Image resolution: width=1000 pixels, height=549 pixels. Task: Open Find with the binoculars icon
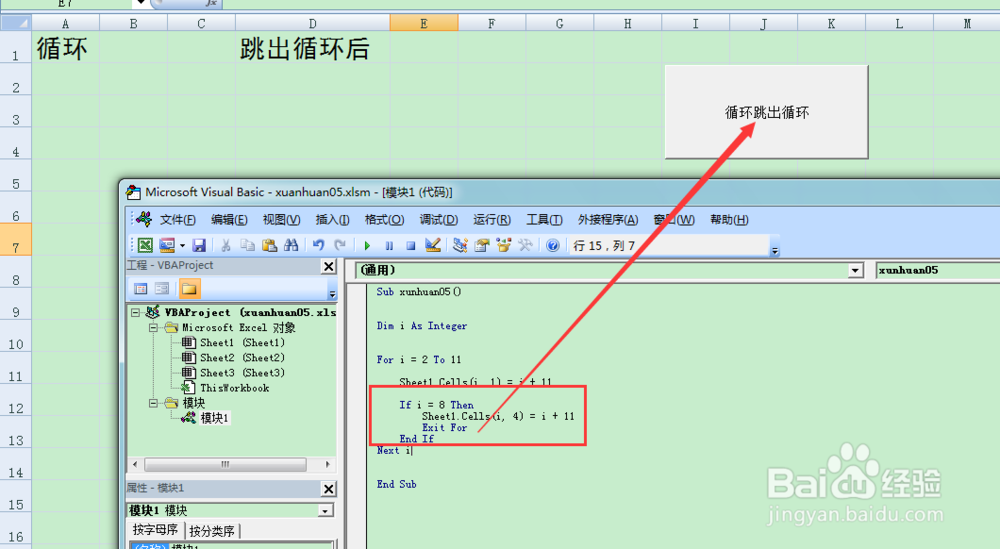(291, 245)
